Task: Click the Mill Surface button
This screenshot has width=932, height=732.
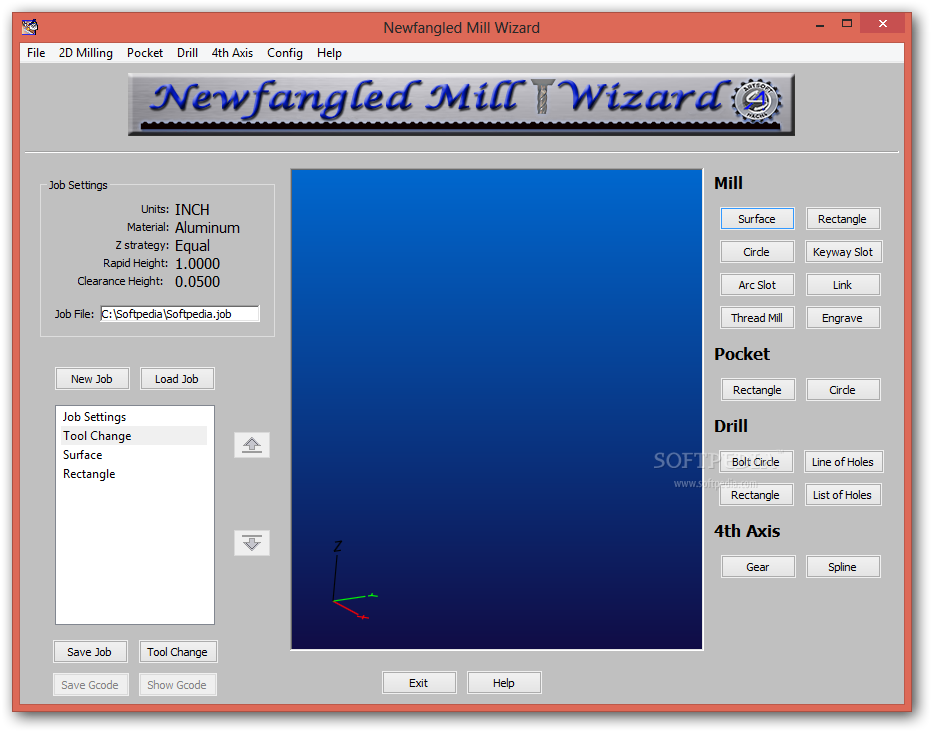Action: 757,219
